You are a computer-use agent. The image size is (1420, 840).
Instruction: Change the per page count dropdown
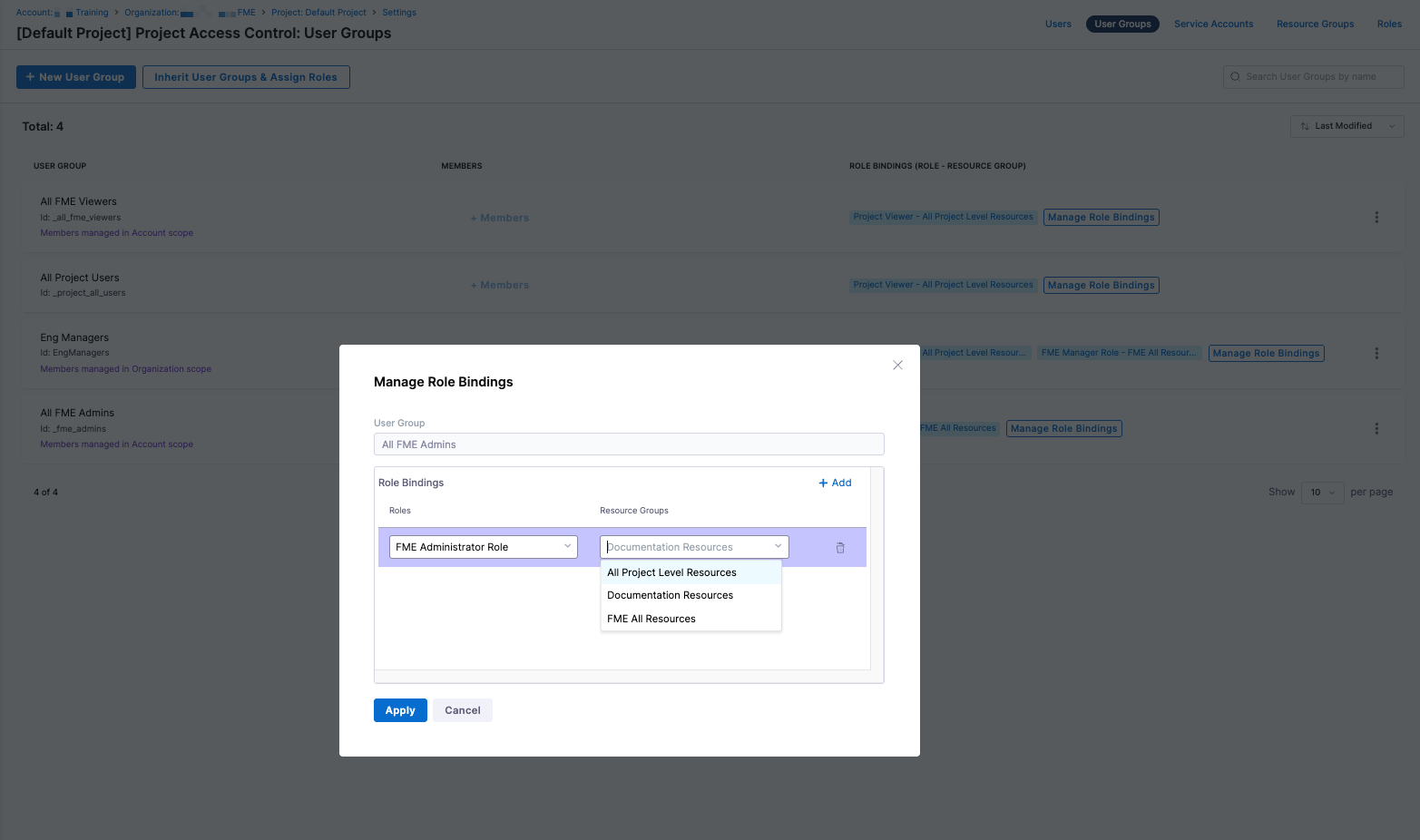1321,493
